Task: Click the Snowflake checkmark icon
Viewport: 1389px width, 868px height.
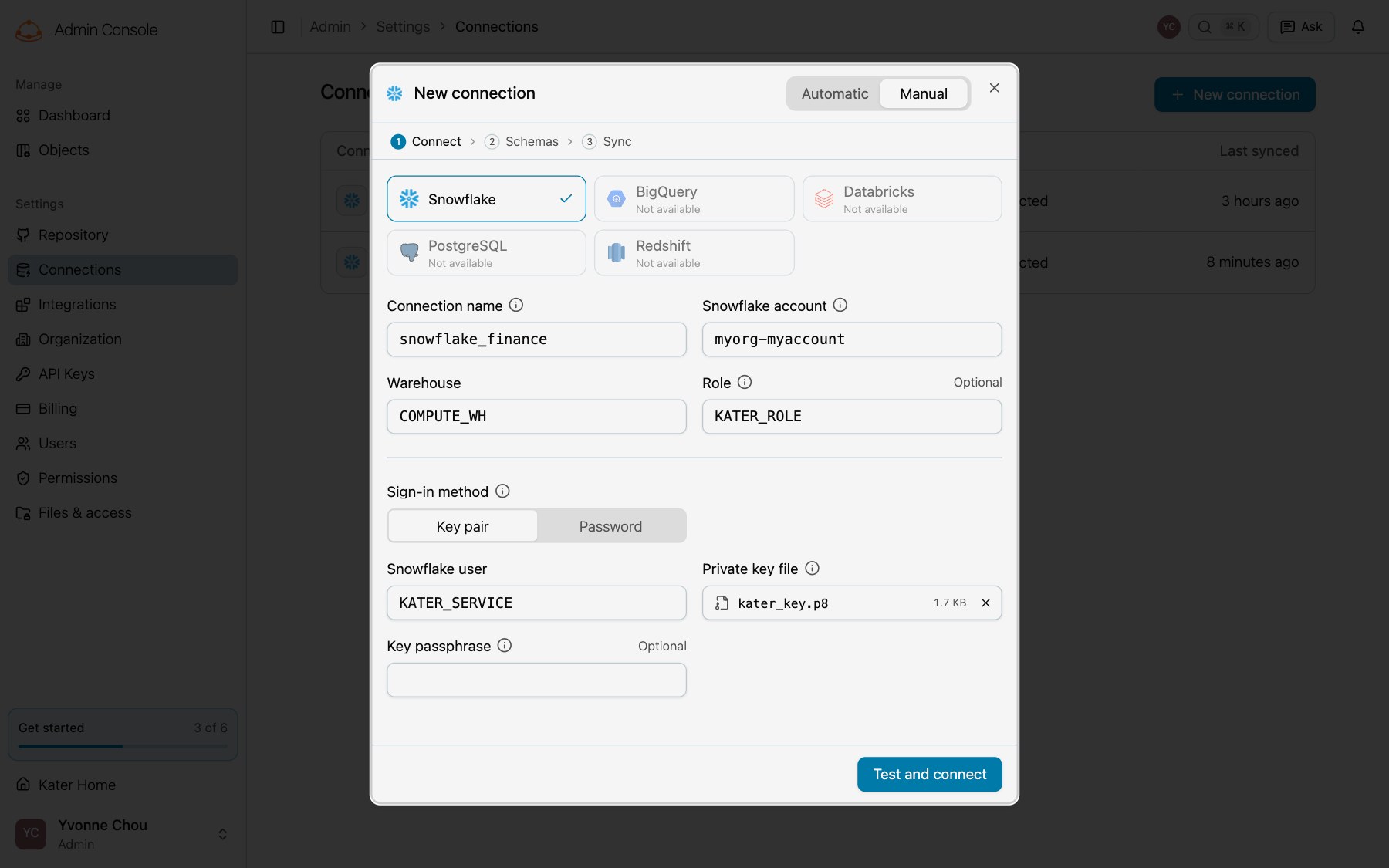Action: click(566, 199)
